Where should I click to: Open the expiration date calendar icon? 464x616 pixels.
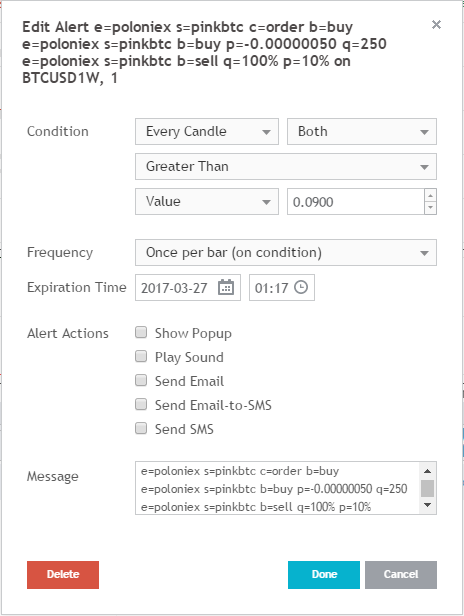(x=226, y=287)
